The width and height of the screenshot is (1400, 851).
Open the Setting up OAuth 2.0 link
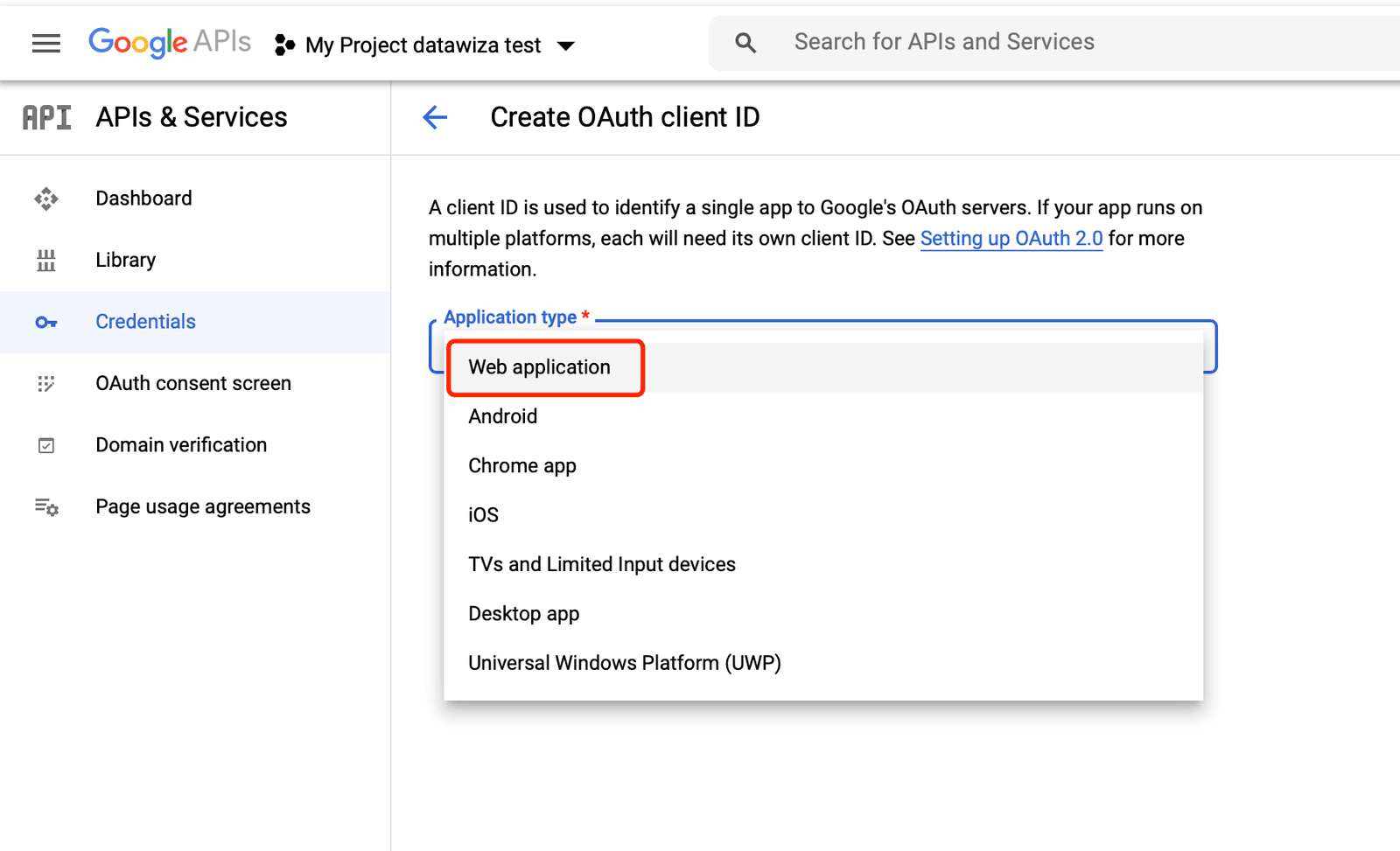(x=1011, y=238)
